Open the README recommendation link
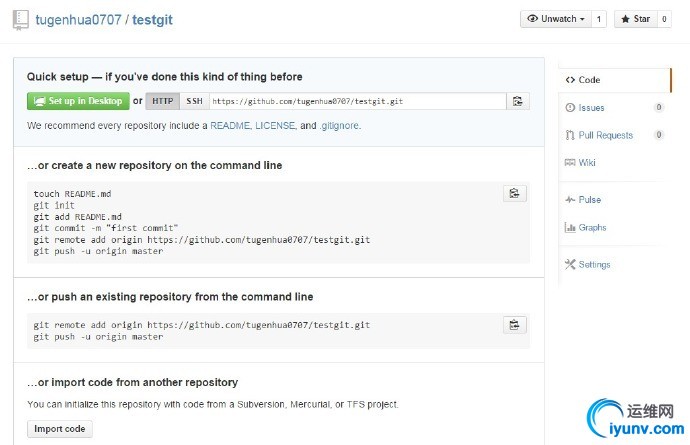Screen dimensions: 690x445 point(229,126)
